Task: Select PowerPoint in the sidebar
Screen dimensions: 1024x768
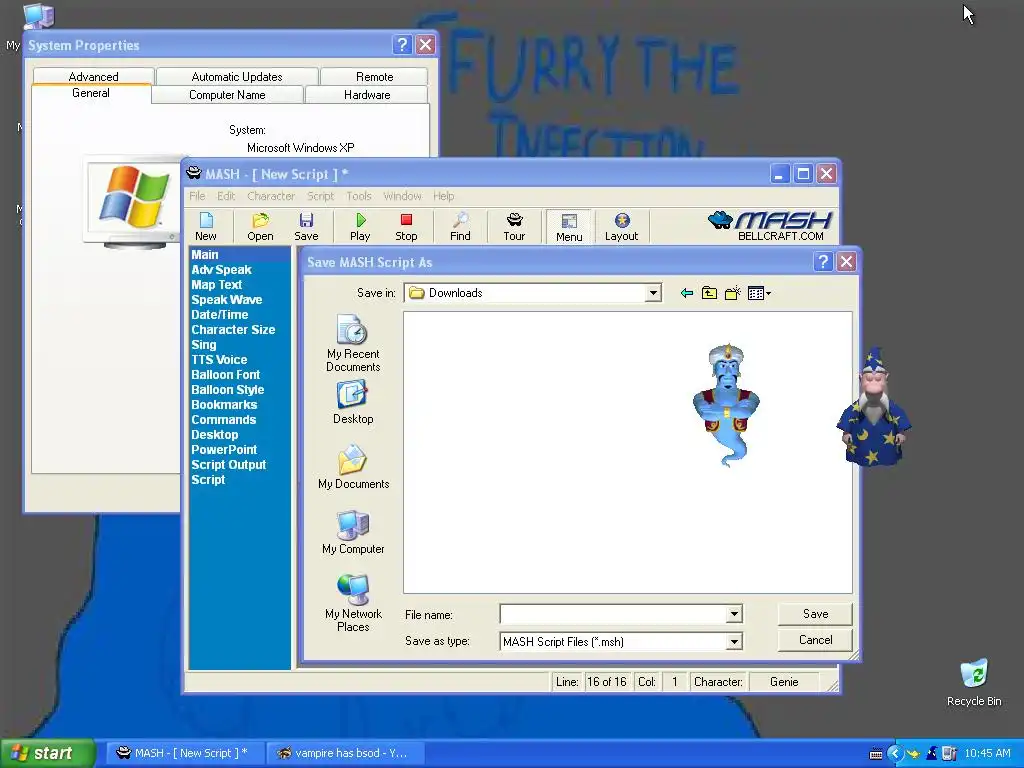Action: (224, 450)
